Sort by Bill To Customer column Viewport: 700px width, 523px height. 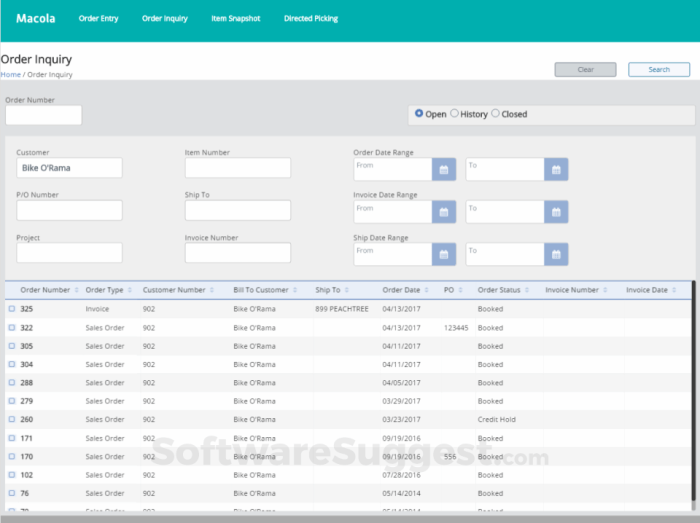(x=265, y=290)
